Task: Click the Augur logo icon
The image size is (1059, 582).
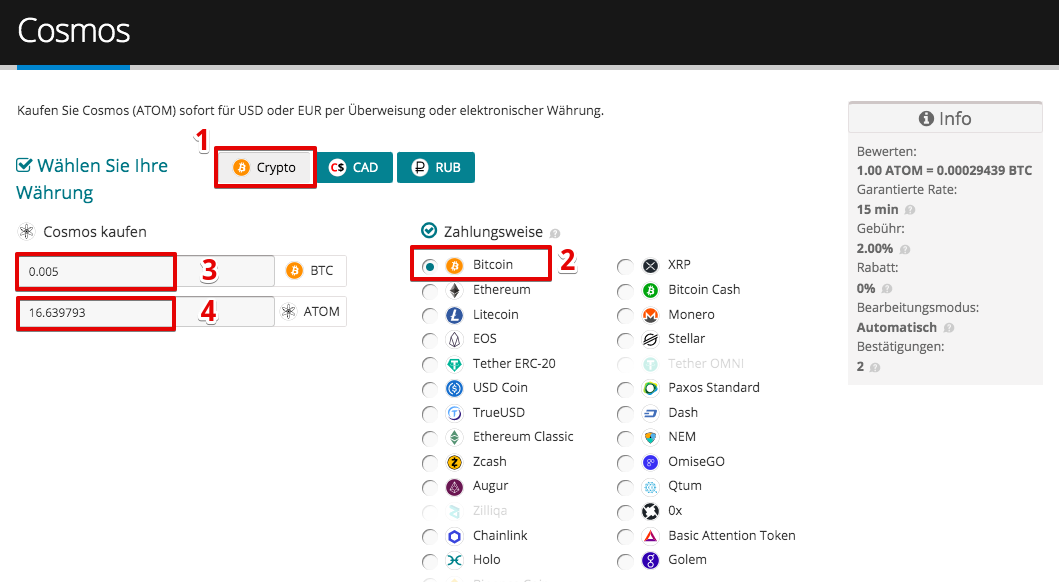Action: point(455,486)
